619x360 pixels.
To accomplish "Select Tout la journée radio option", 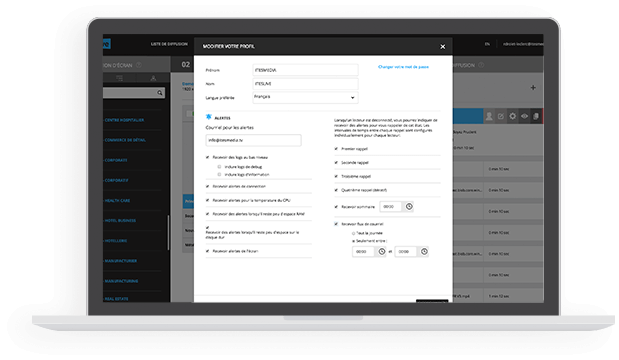I will click(353, 233).
